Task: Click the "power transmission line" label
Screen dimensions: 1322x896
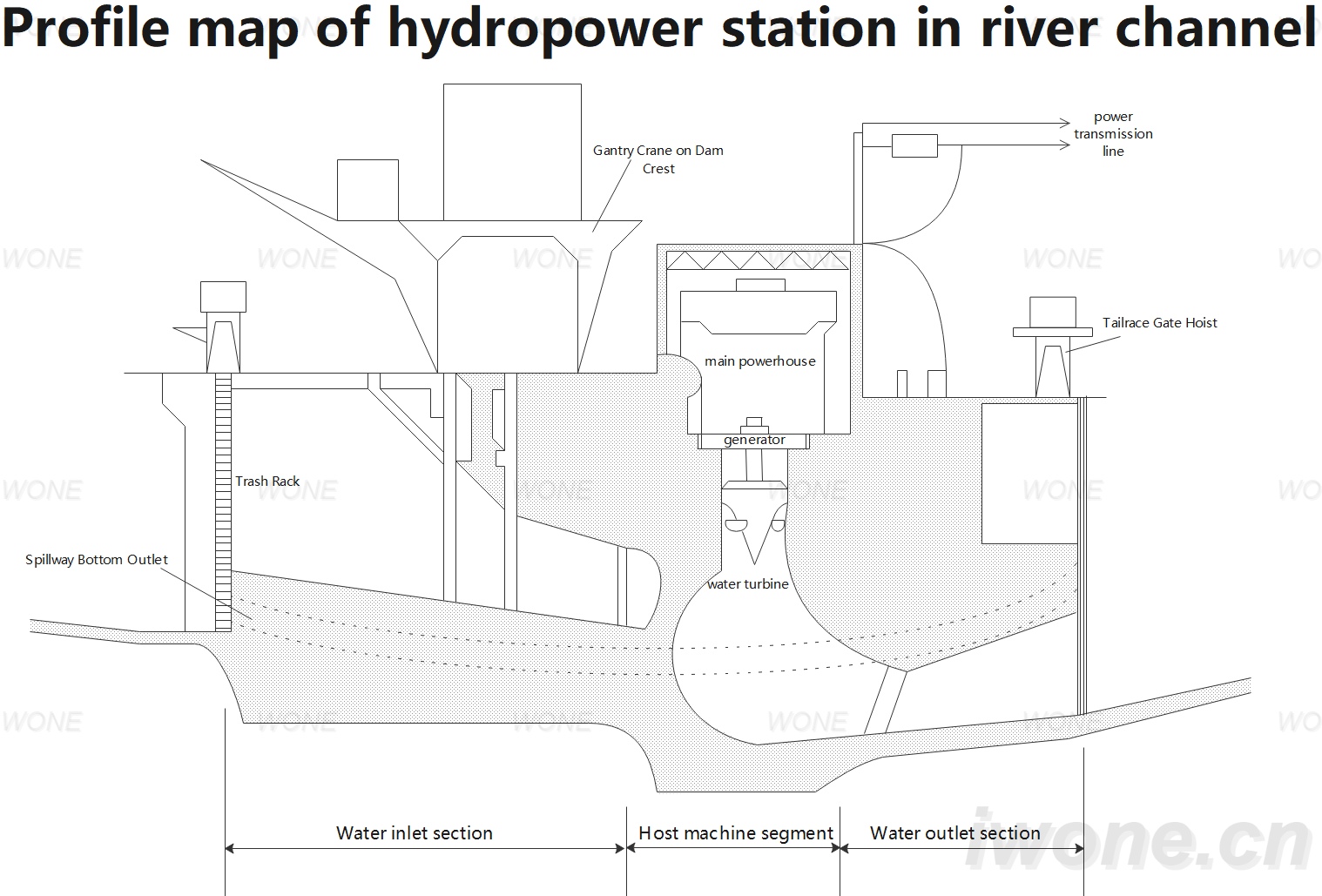Action: 1113,134
